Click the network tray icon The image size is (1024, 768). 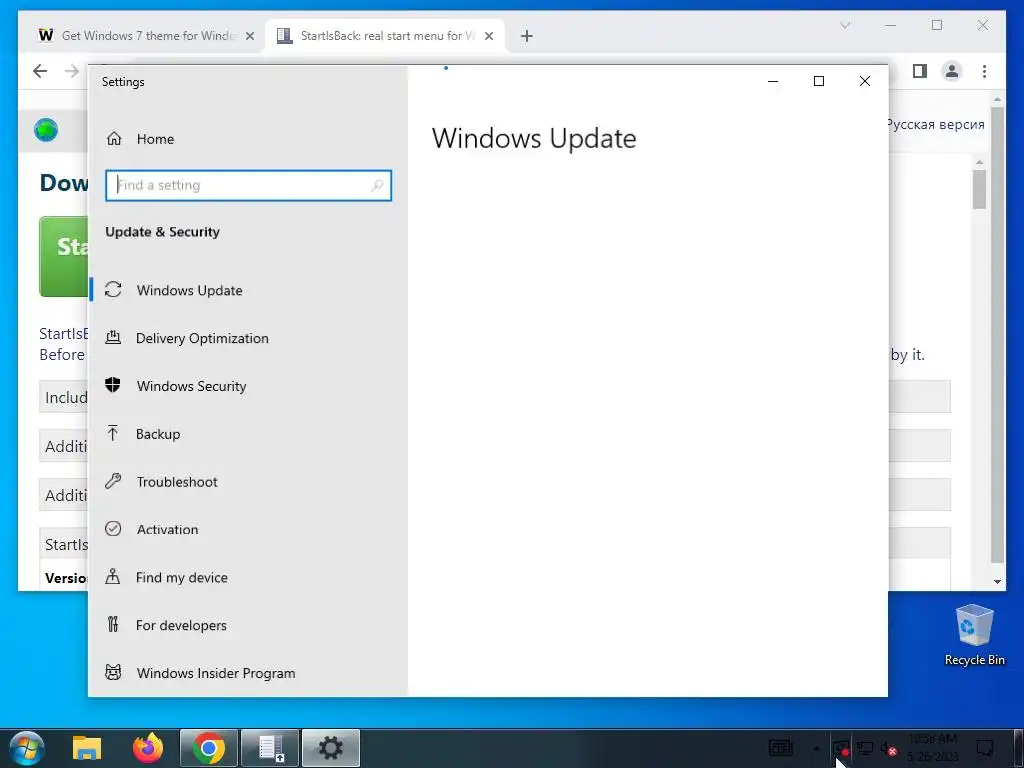click(x=865, y=749)
